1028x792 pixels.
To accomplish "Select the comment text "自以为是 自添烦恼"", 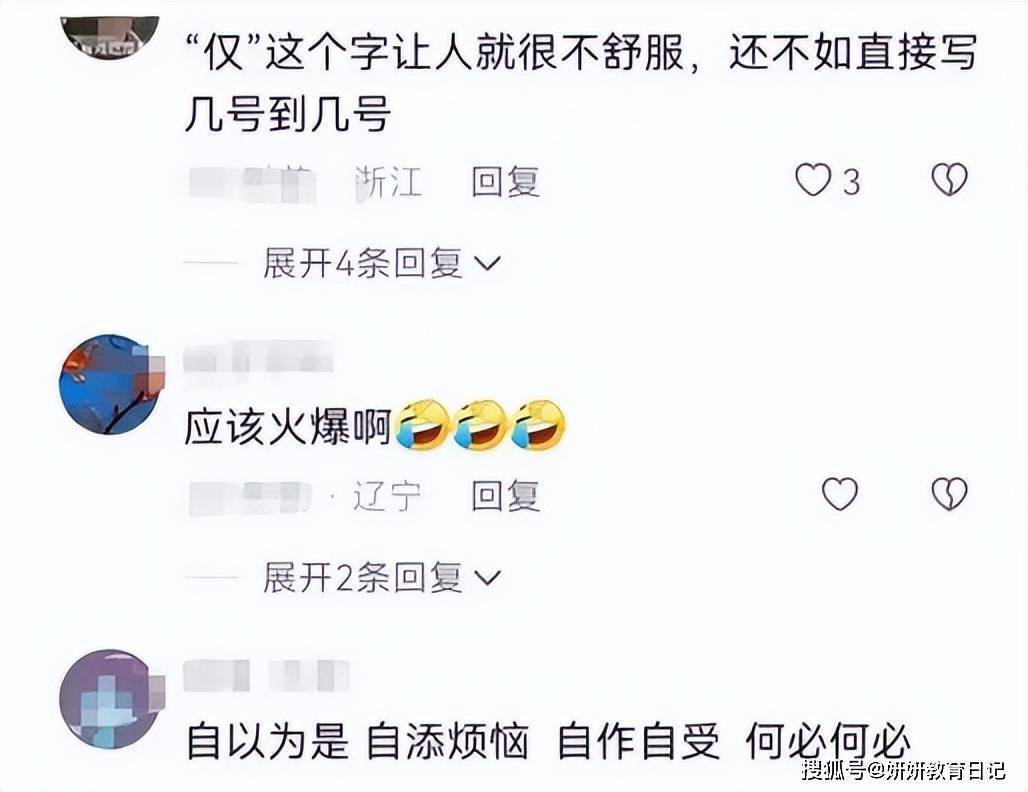I will point(357,742).
